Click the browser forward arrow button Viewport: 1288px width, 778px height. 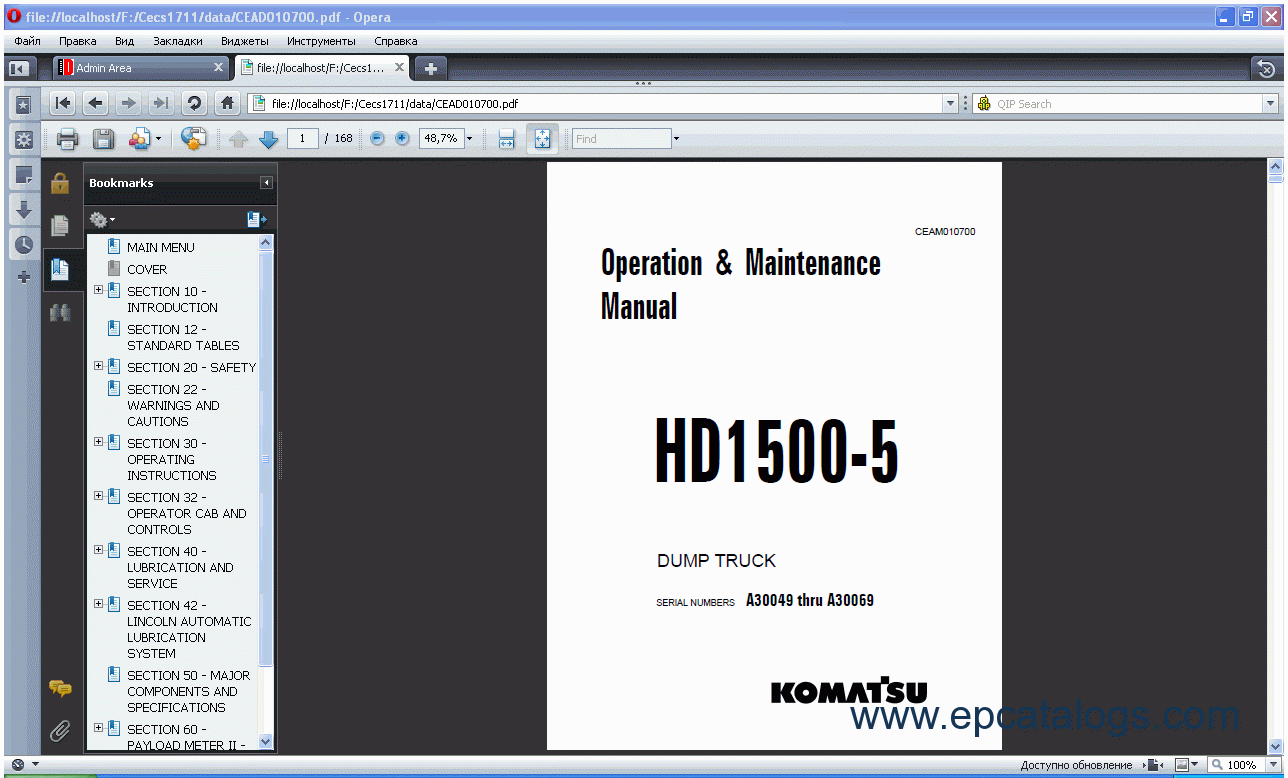click(x=128, y=103)
